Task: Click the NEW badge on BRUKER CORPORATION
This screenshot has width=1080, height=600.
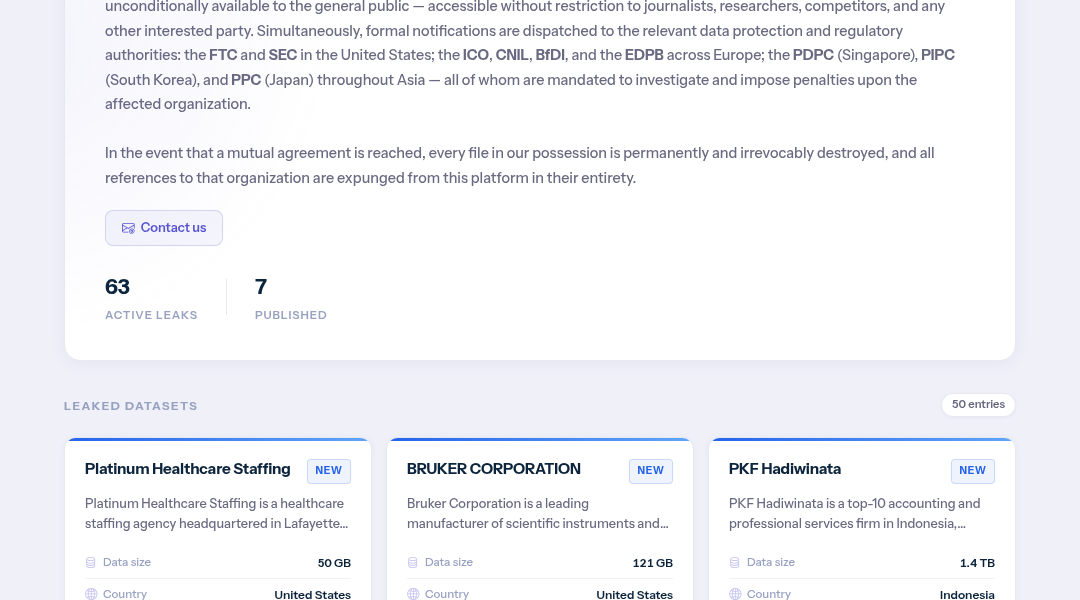Action: point(650,470)
